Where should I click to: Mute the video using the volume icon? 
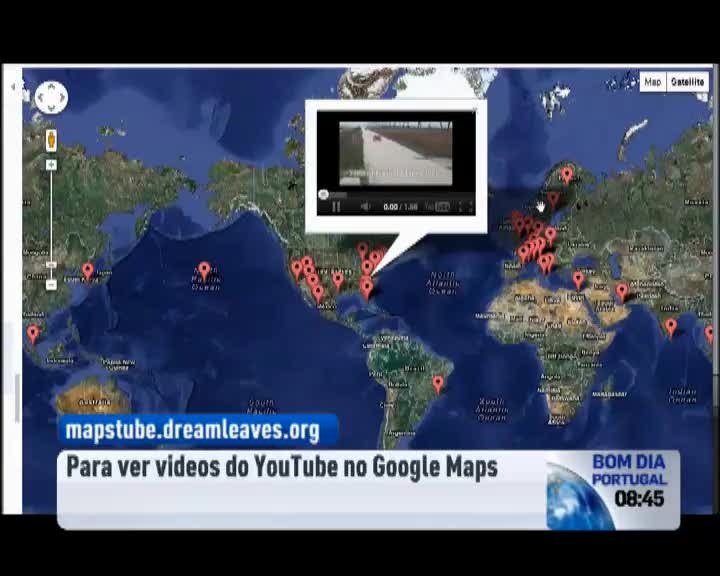tap(365, 207)
